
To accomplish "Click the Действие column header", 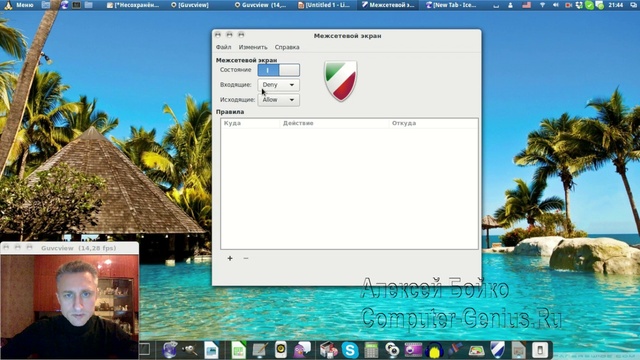I will point(334,123).
